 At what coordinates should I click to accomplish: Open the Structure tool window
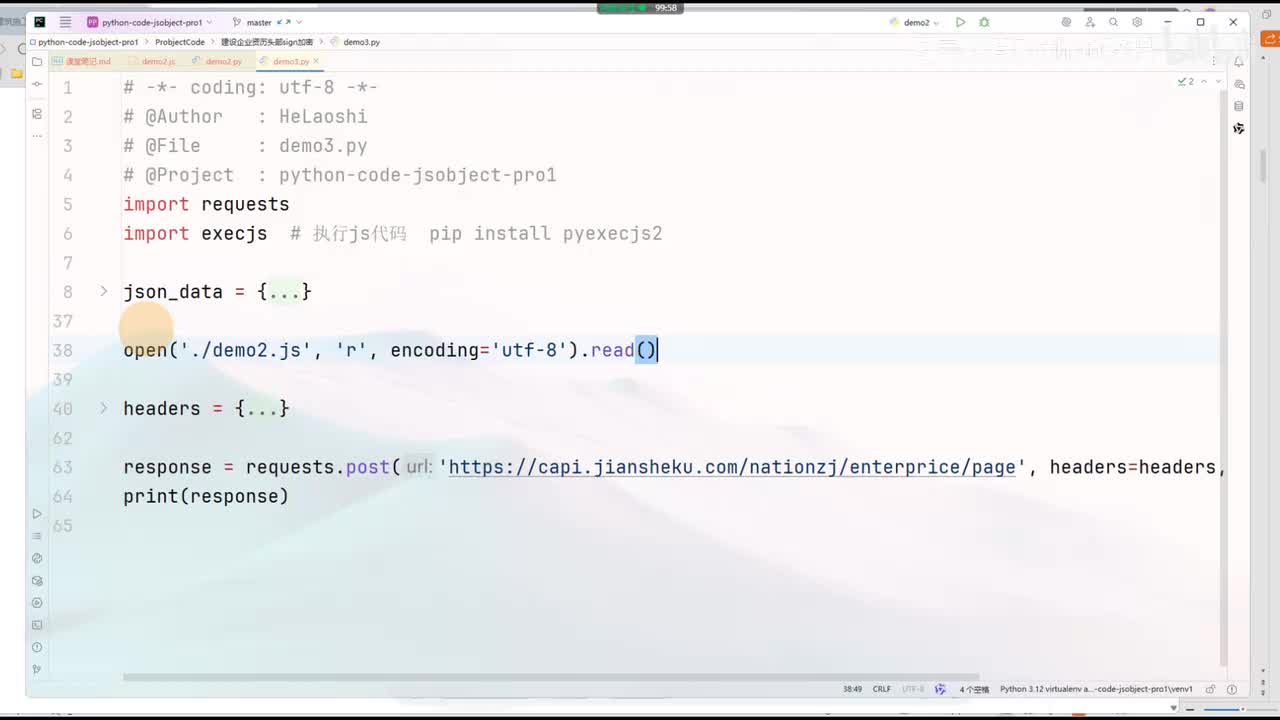point(37,114)
